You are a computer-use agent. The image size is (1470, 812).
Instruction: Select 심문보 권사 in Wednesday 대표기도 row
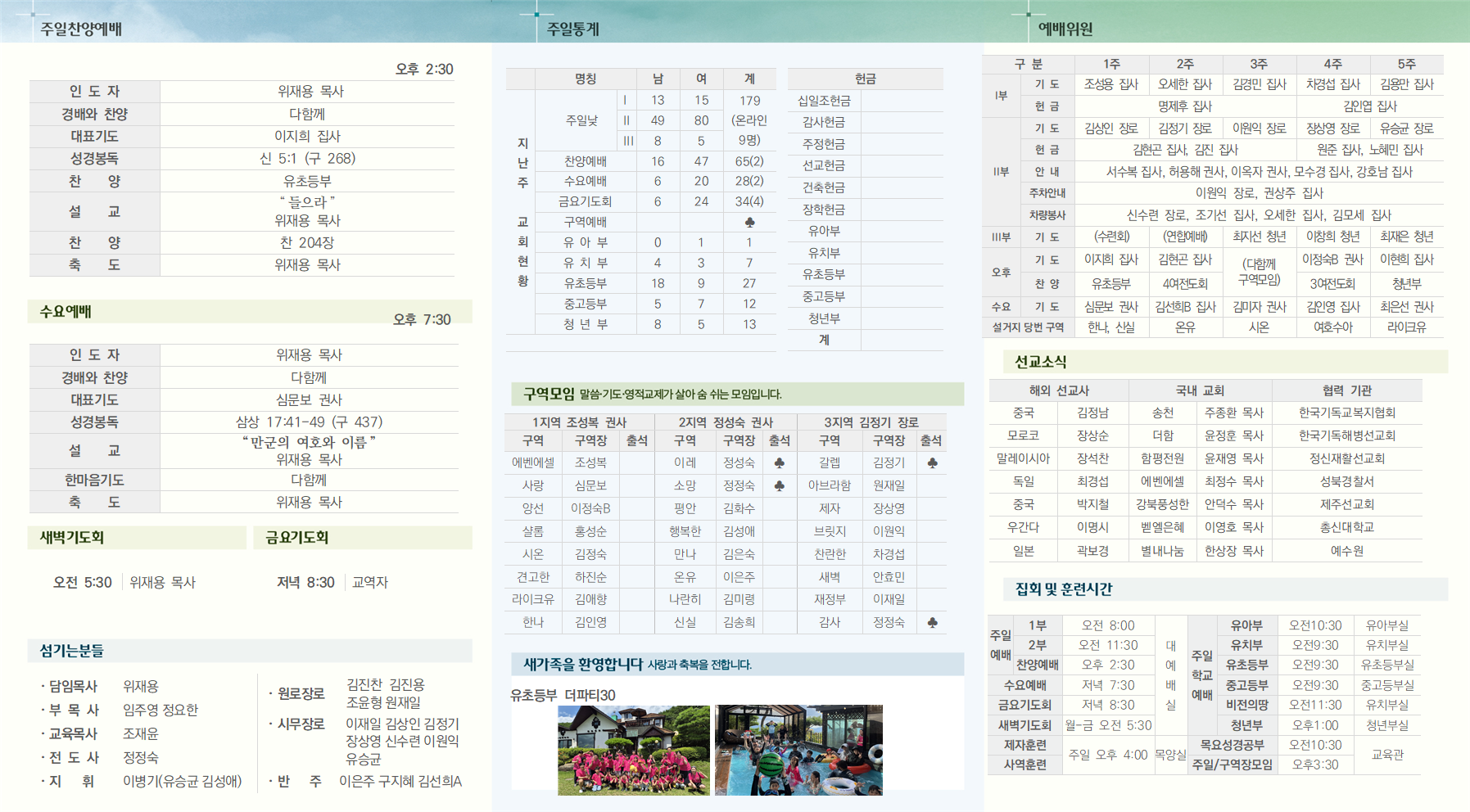[x=309, y=400]
